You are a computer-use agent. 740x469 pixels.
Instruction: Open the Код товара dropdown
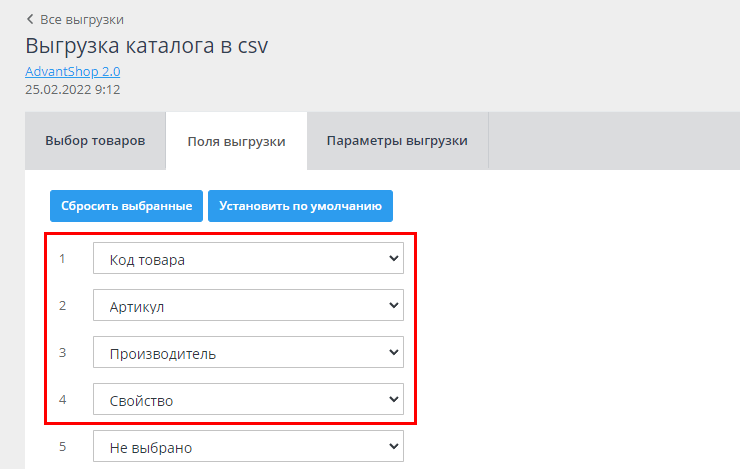tap(248, 259)
